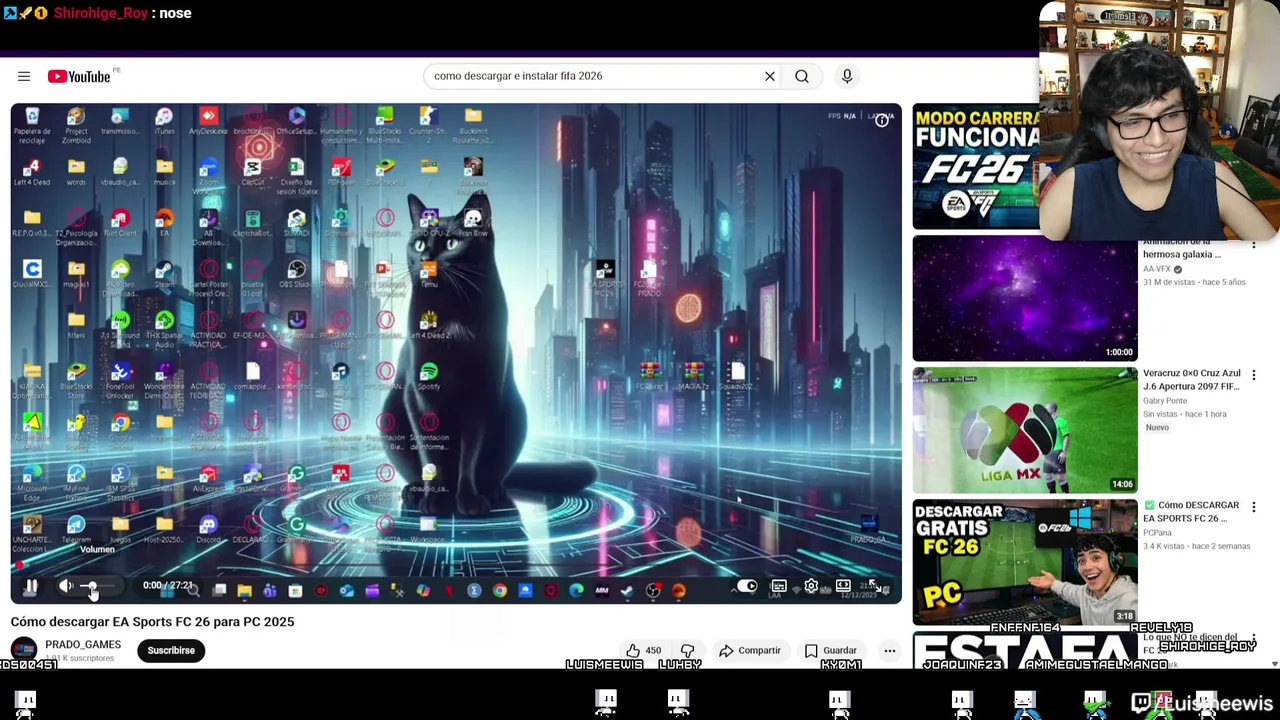Click the 'Nuevo' badge under the Veracruz video
The image size is (1280, 720).
pyautogui.click(x=1157, y=427)
